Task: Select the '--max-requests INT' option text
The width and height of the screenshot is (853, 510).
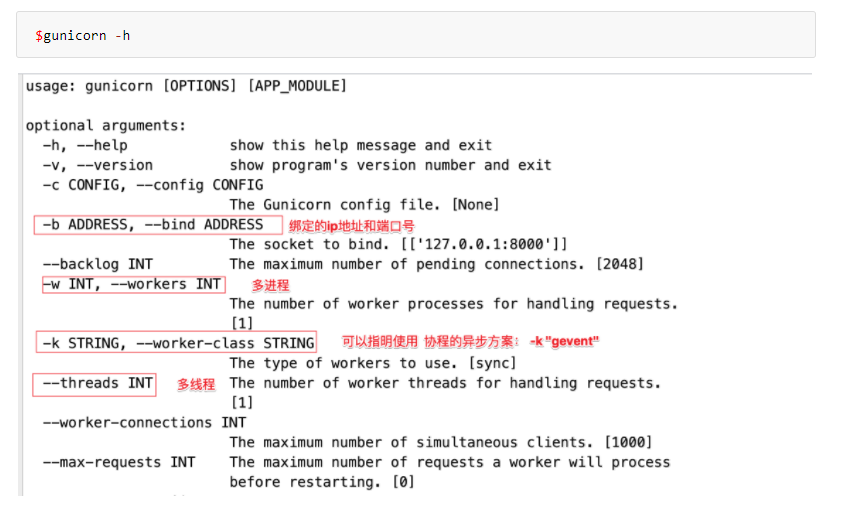Action: [x=119, y=462]
